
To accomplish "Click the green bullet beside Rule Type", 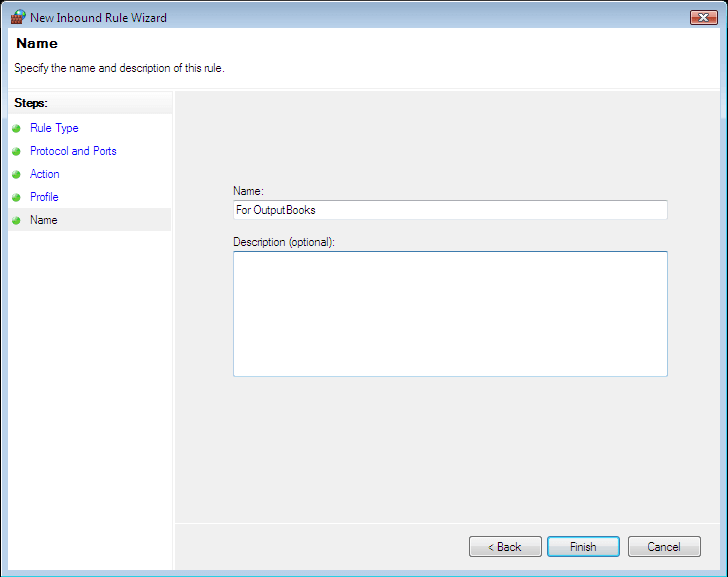I will click(16, 129).
